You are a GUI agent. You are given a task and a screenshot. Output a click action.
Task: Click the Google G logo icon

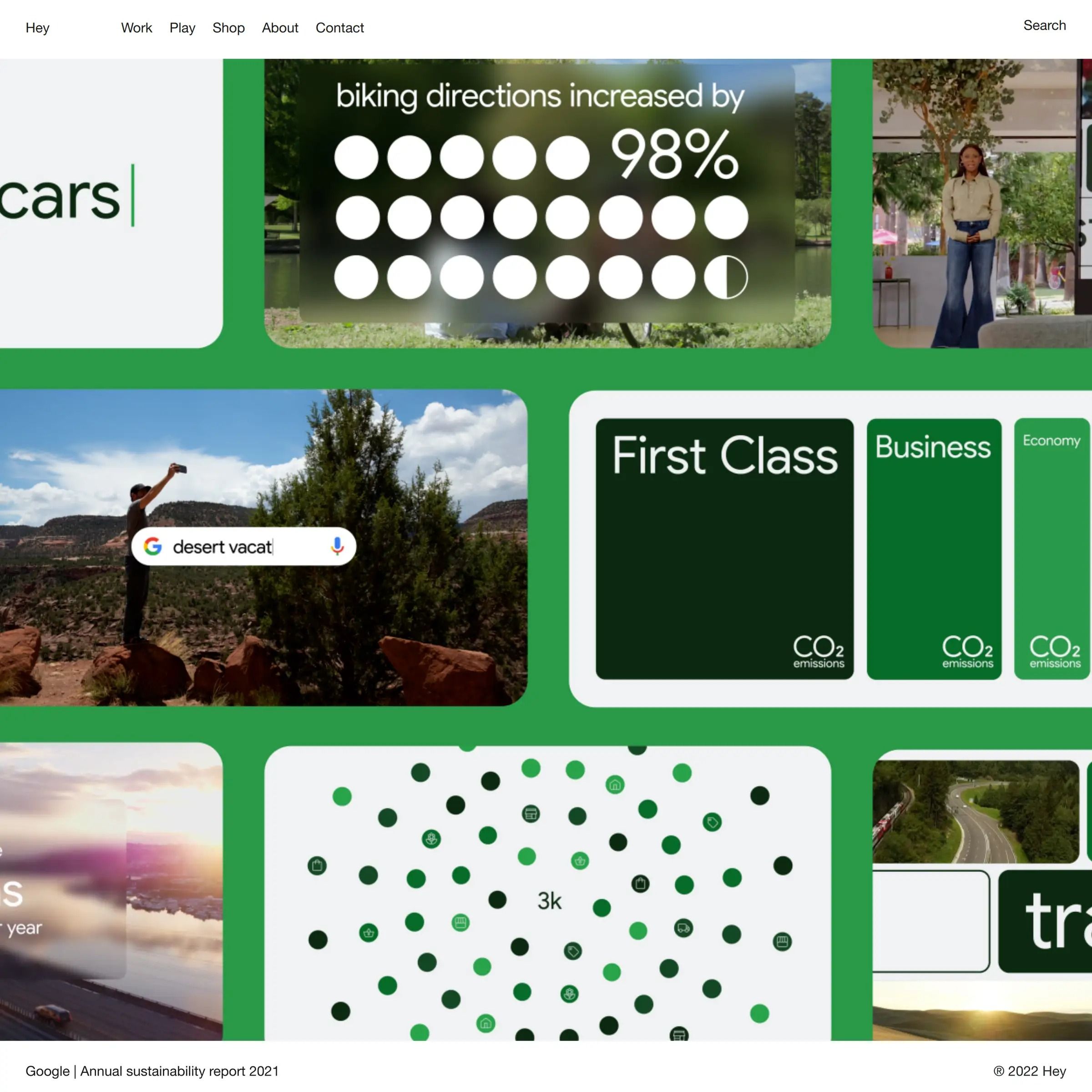tap(152, 546)
